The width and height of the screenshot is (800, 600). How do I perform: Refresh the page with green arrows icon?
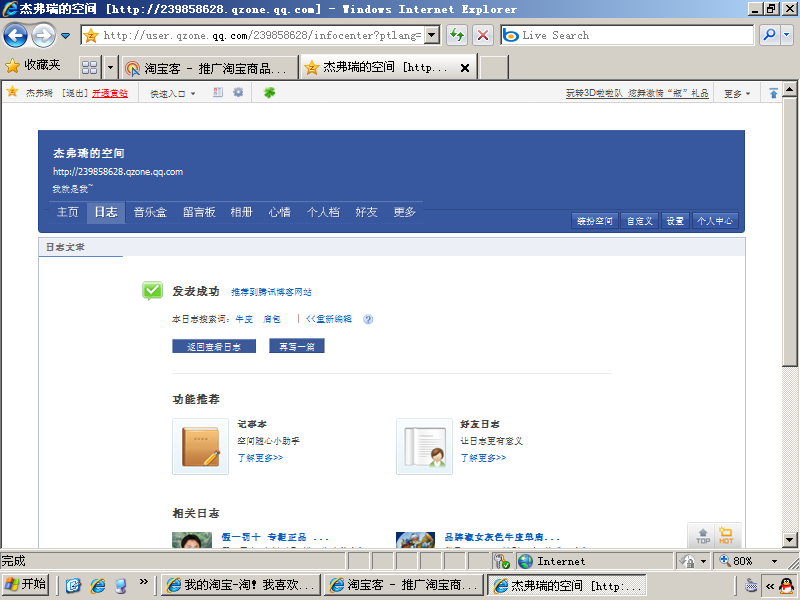pos(457,35)
